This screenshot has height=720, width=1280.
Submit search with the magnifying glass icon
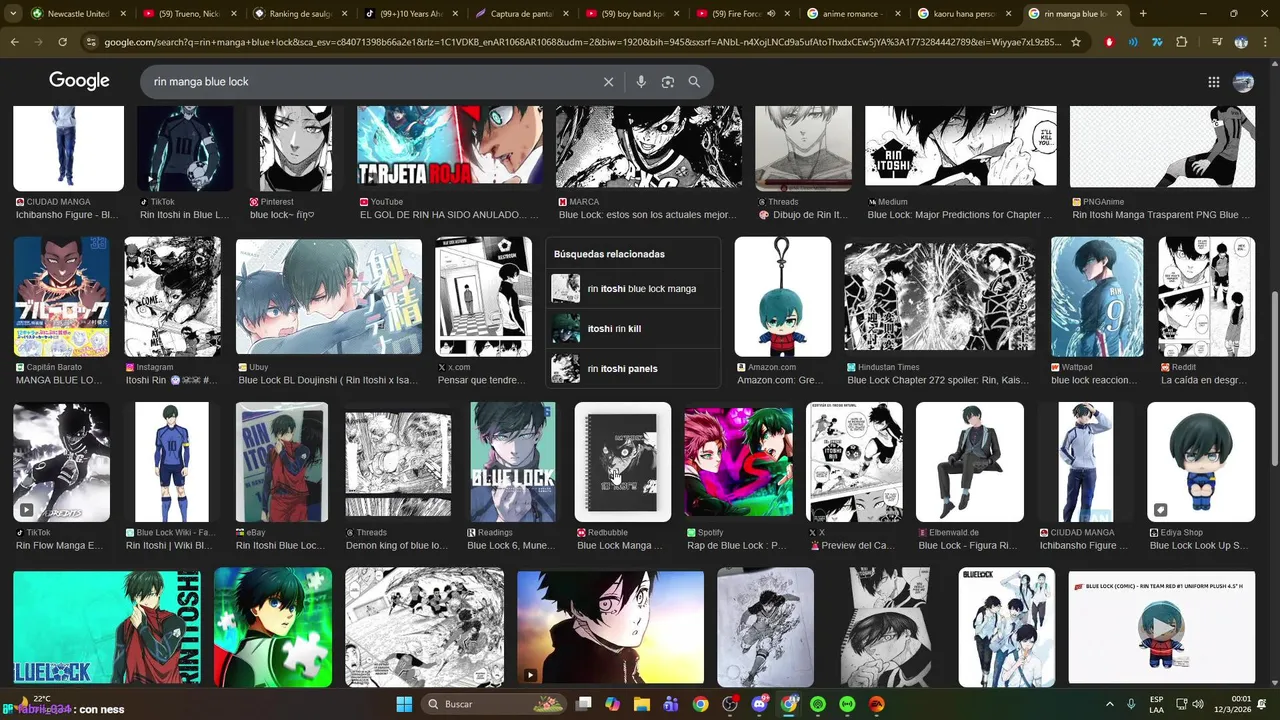[694, 82]
